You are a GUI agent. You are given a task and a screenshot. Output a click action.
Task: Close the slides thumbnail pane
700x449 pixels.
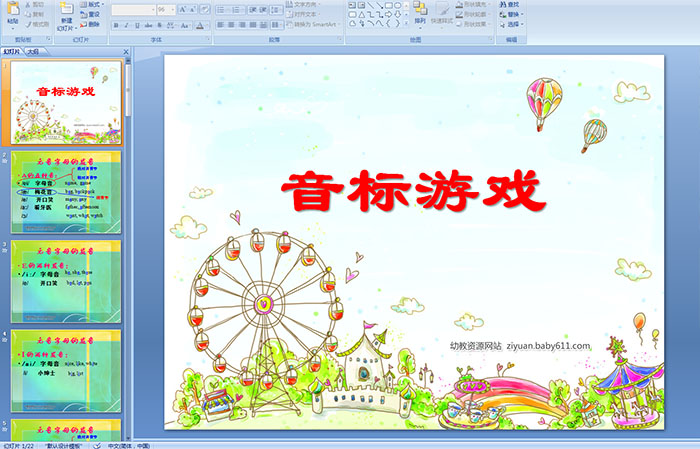pos(126,52)
